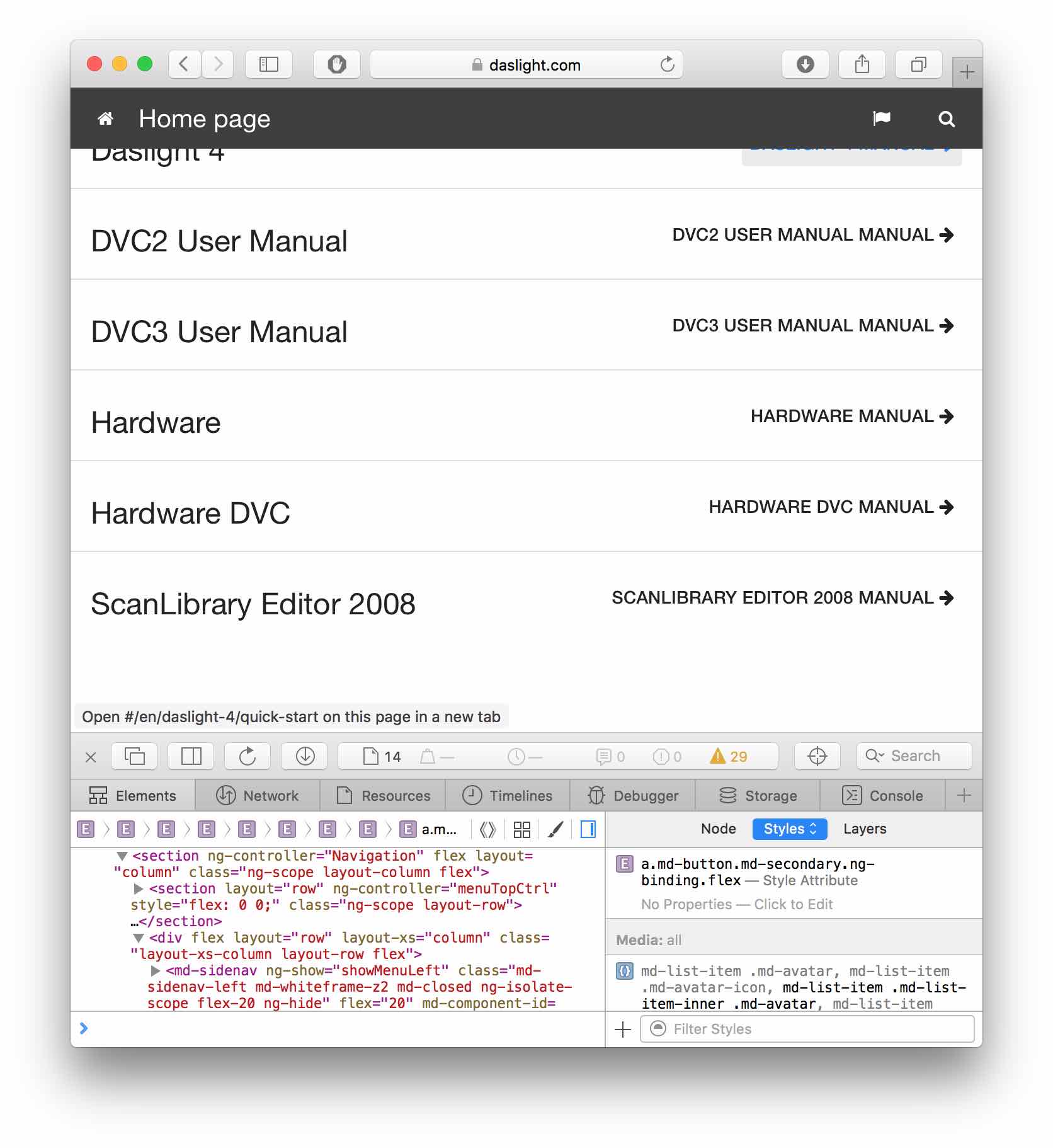Detach inspector into separate window

pyautogui.click(x=134, y=756)
